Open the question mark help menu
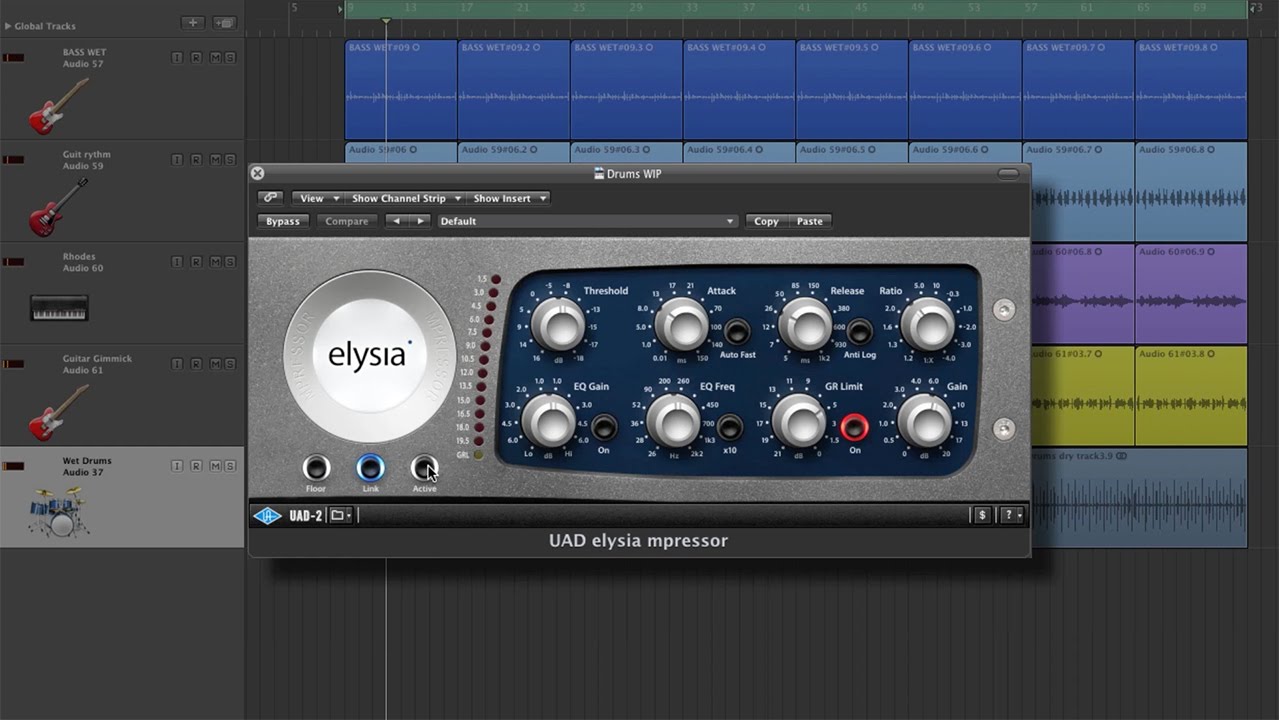Image resolution: width=1280 pixels, height=720 pixels. point(1013,515)
